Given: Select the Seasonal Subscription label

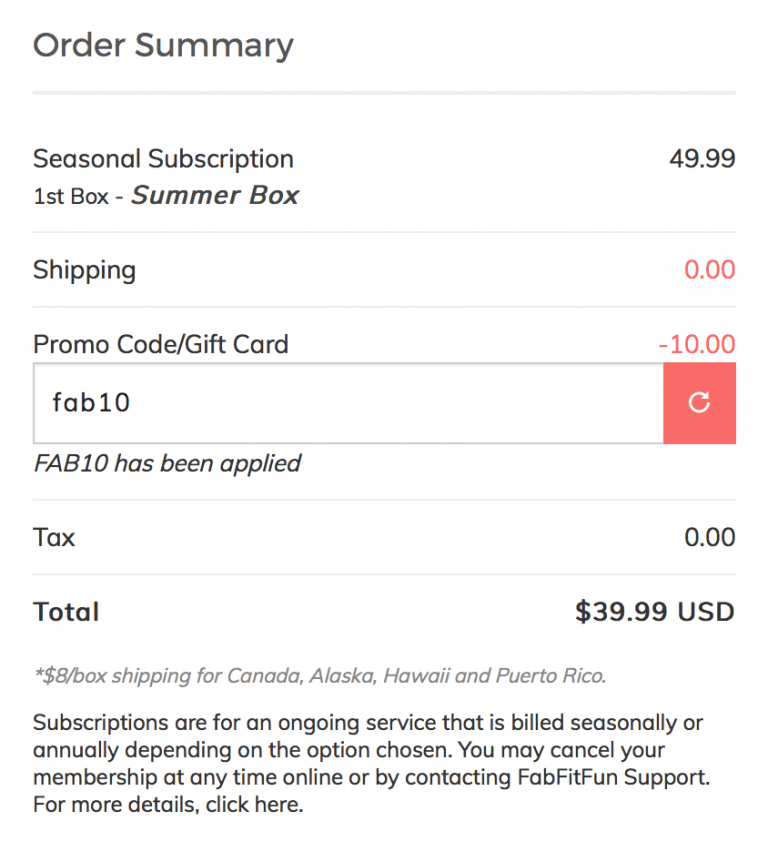Looking at the screenshot, I should (x=163, y=159).
